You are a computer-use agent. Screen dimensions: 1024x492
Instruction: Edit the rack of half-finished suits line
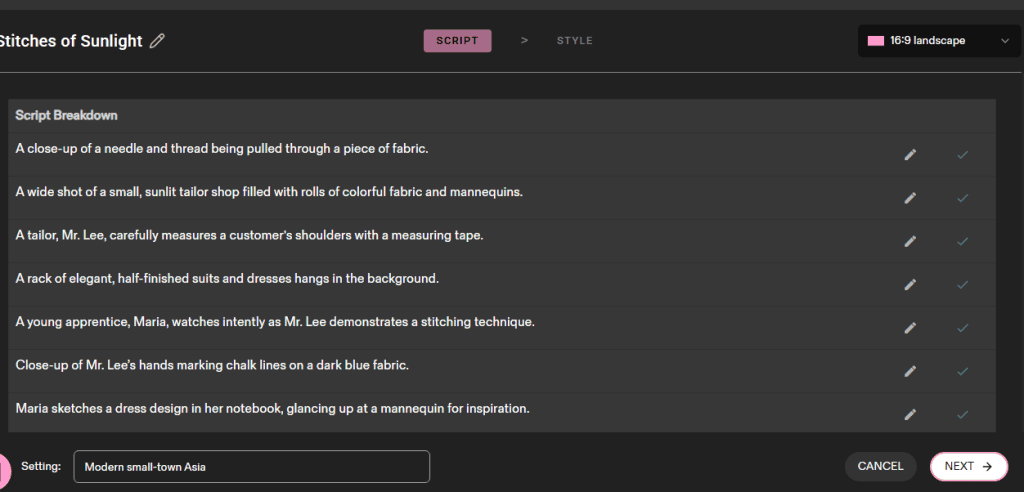(910, 285)
